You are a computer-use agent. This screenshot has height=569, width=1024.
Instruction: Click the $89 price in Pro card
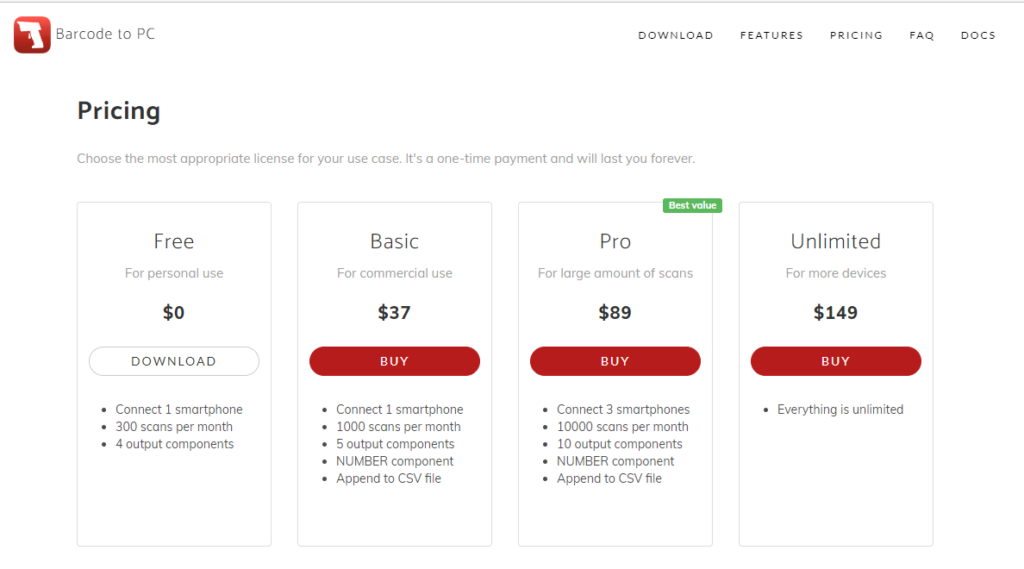pos(615,312)
